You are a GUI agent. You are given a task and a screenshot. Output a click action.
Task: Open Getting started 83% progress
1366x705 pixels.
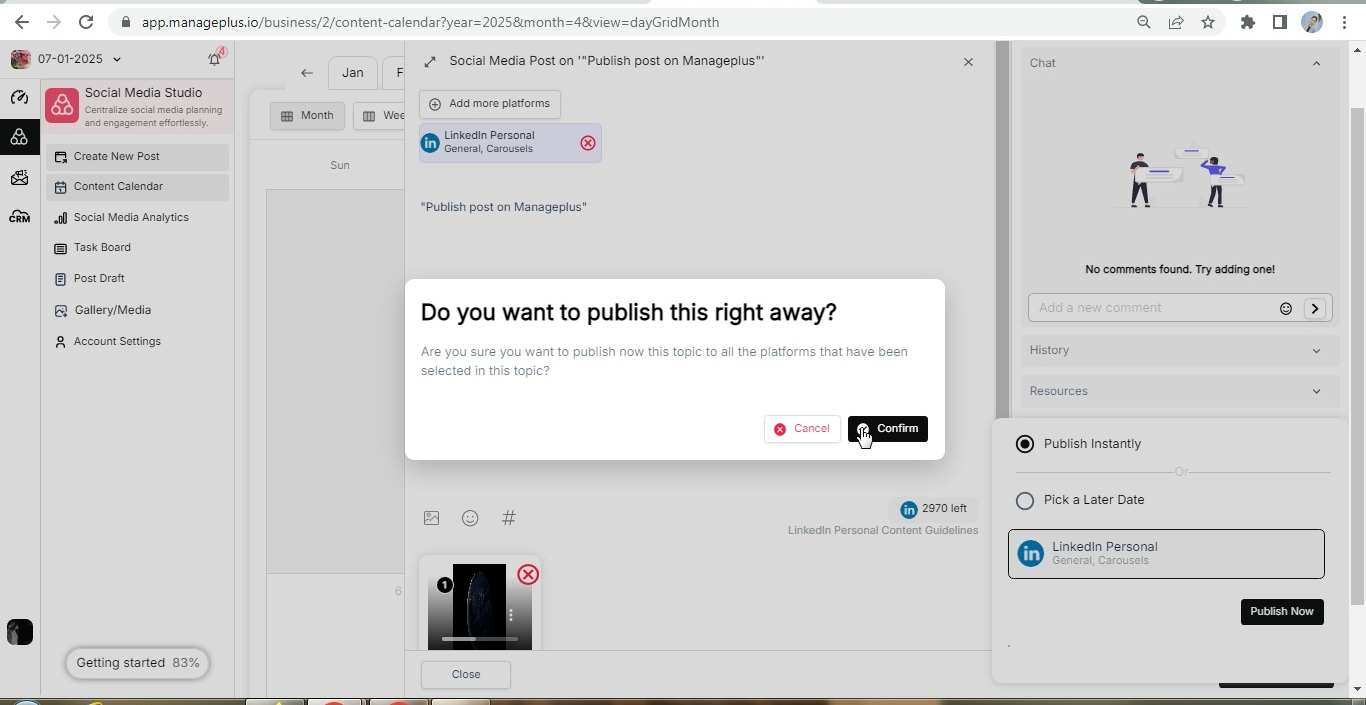pyautogui.click(x=137, y=663)
